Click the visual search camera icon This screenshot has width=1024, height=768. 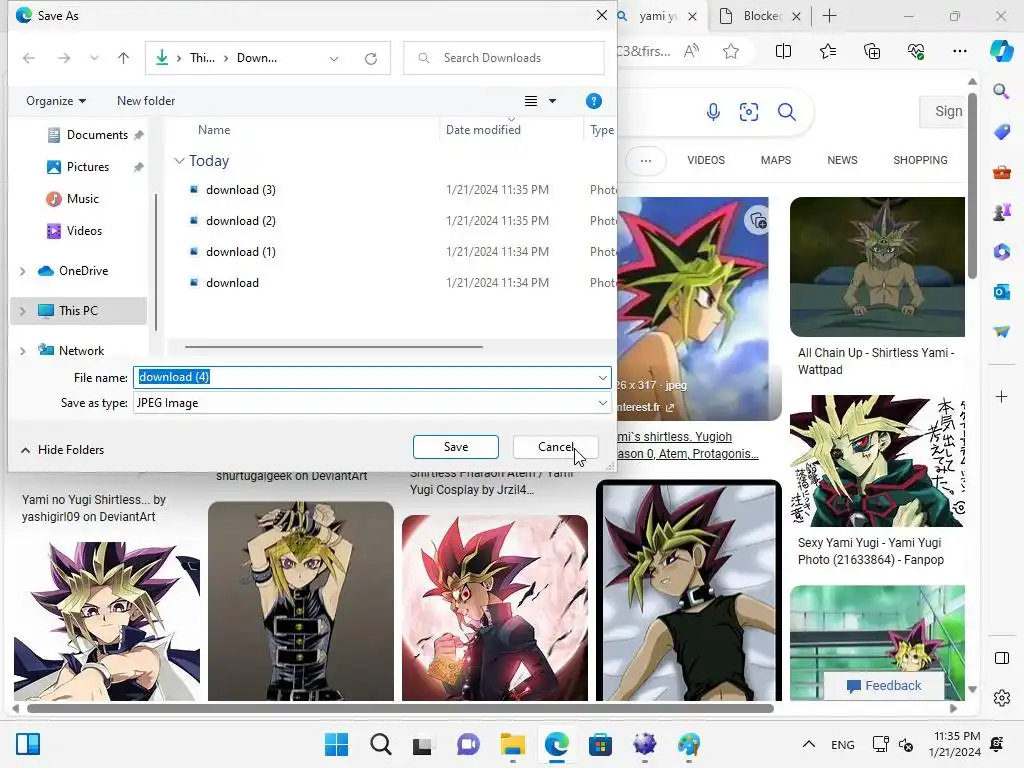click(748, 112)
